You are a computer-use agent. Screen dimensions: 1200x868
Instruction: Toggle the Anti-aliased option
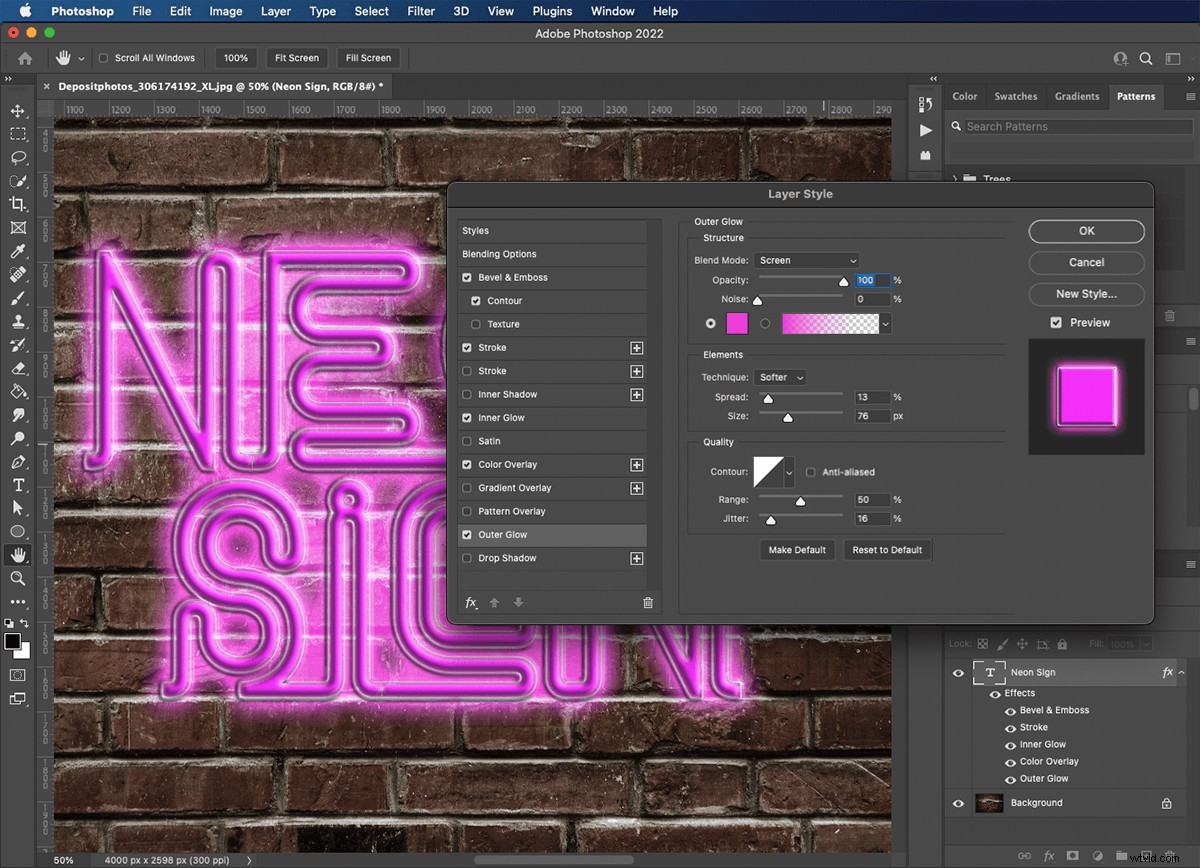pos(812,471)
